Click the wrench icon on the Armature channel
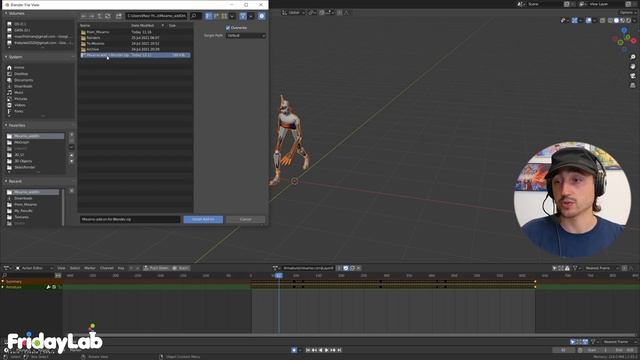Image resolution: width=640 pixels, height=360 pixels. click(48, 287)
